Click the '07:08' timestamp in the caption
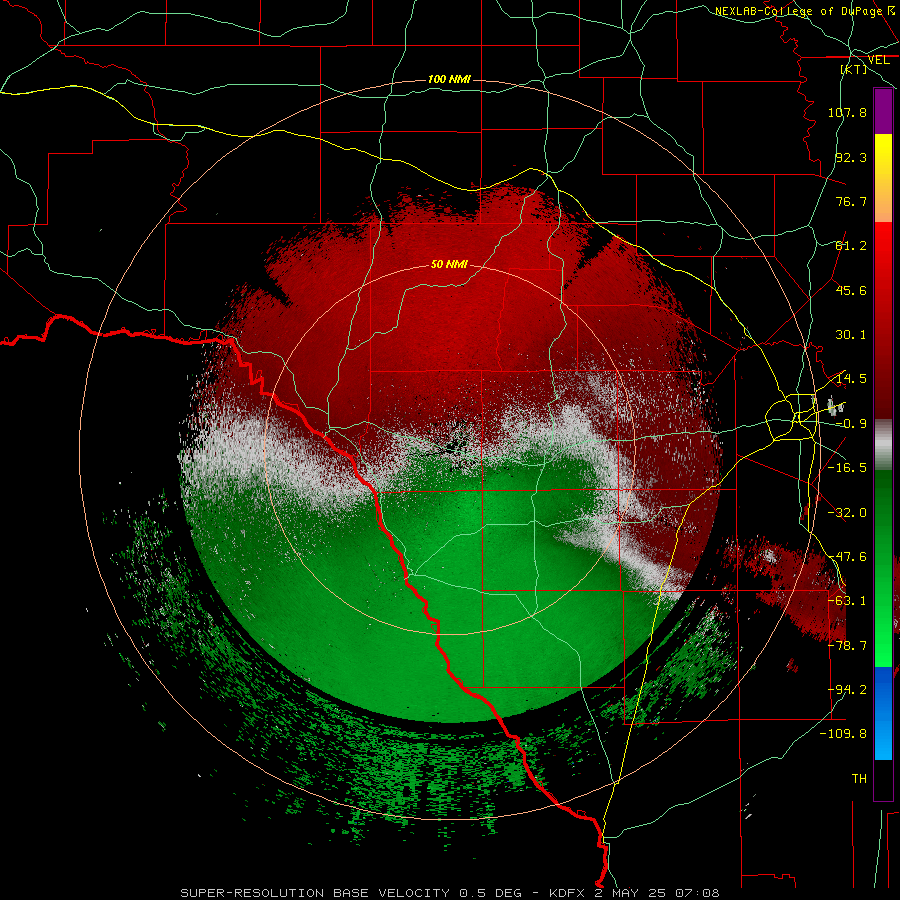 click(x=697, y=893)
